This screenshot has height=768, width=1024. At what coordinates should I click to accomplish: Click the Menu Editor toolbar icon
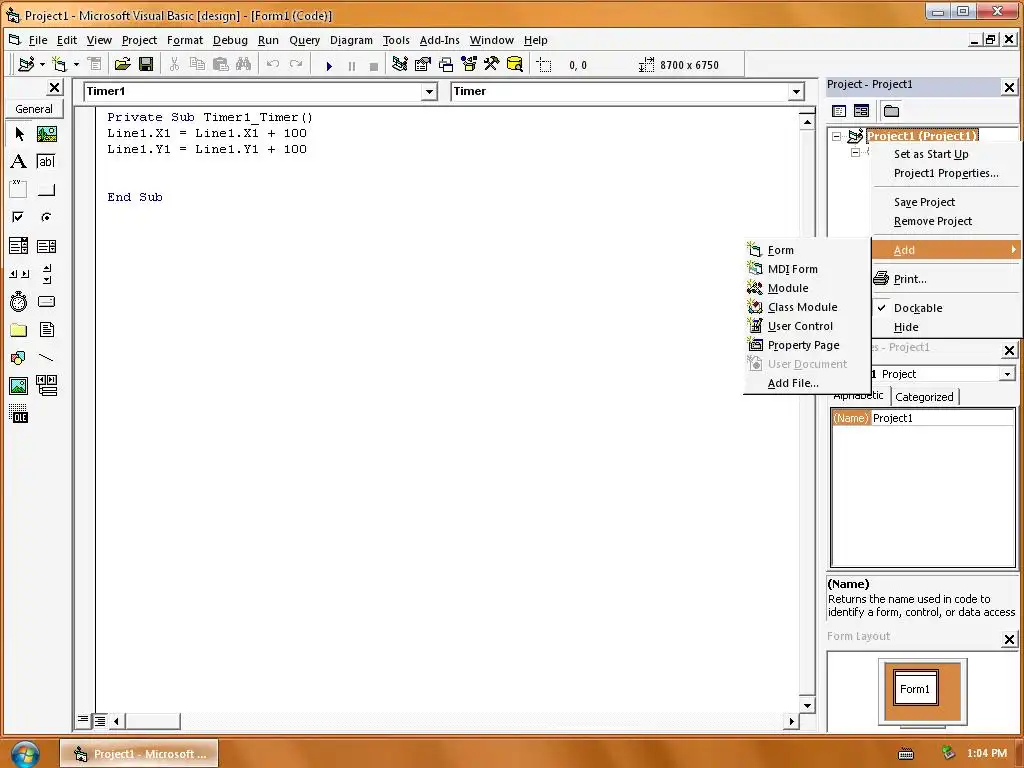pos(94,64)
